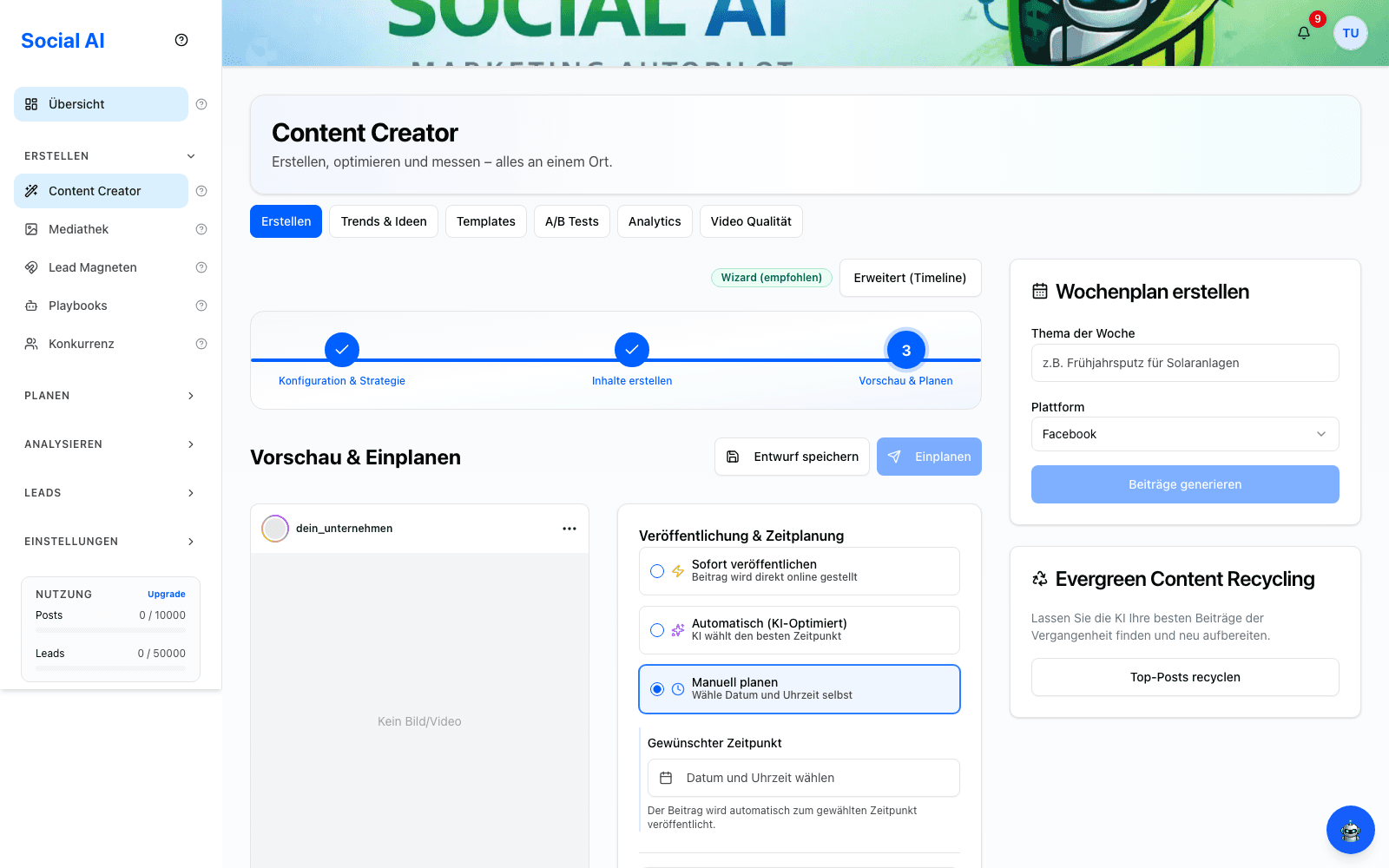Click the calendar icon beside Wochenplan erstellen
Viewport: 1389px width, 868px height.
[x=1040, y=292]
